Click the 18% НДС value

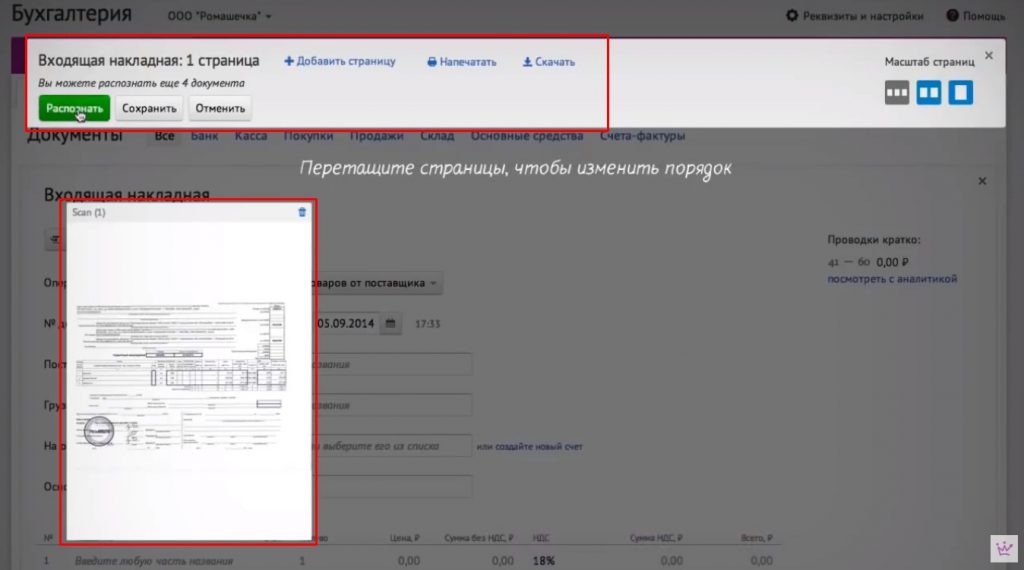pyautogui.click(x=543, y=561)
